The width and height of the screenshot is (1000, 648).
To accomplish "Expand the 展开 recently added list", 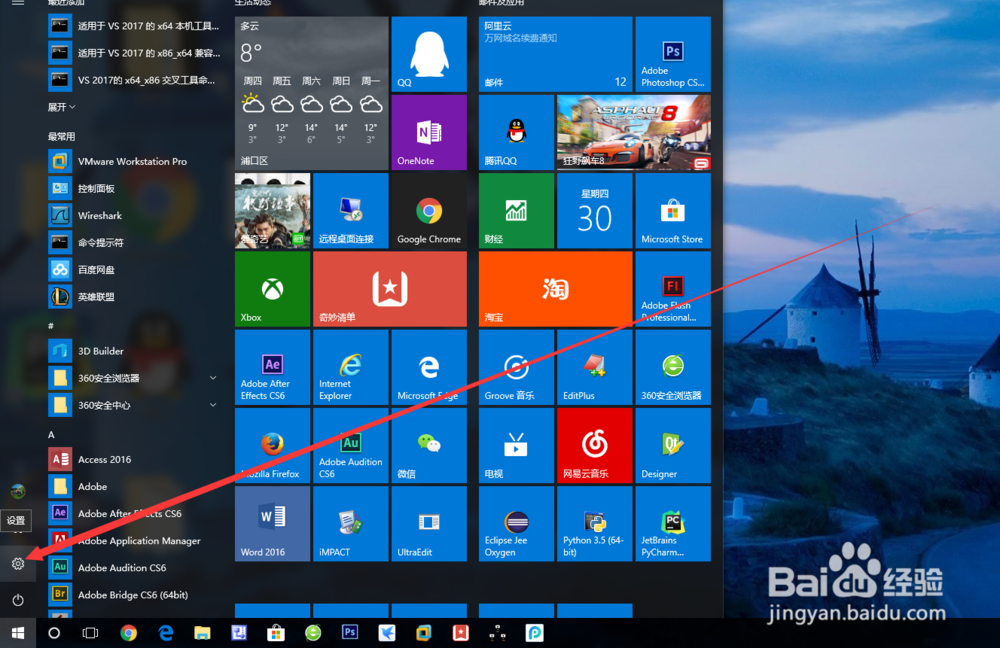I will coord(62,107).
